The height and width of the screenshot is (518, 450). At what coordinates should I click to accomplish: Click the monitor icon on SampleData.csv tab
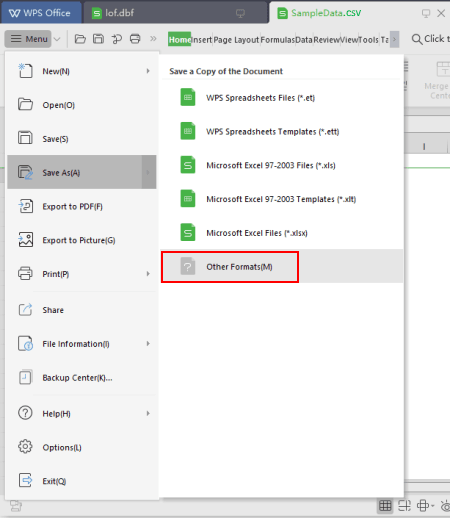pos(426,13)
